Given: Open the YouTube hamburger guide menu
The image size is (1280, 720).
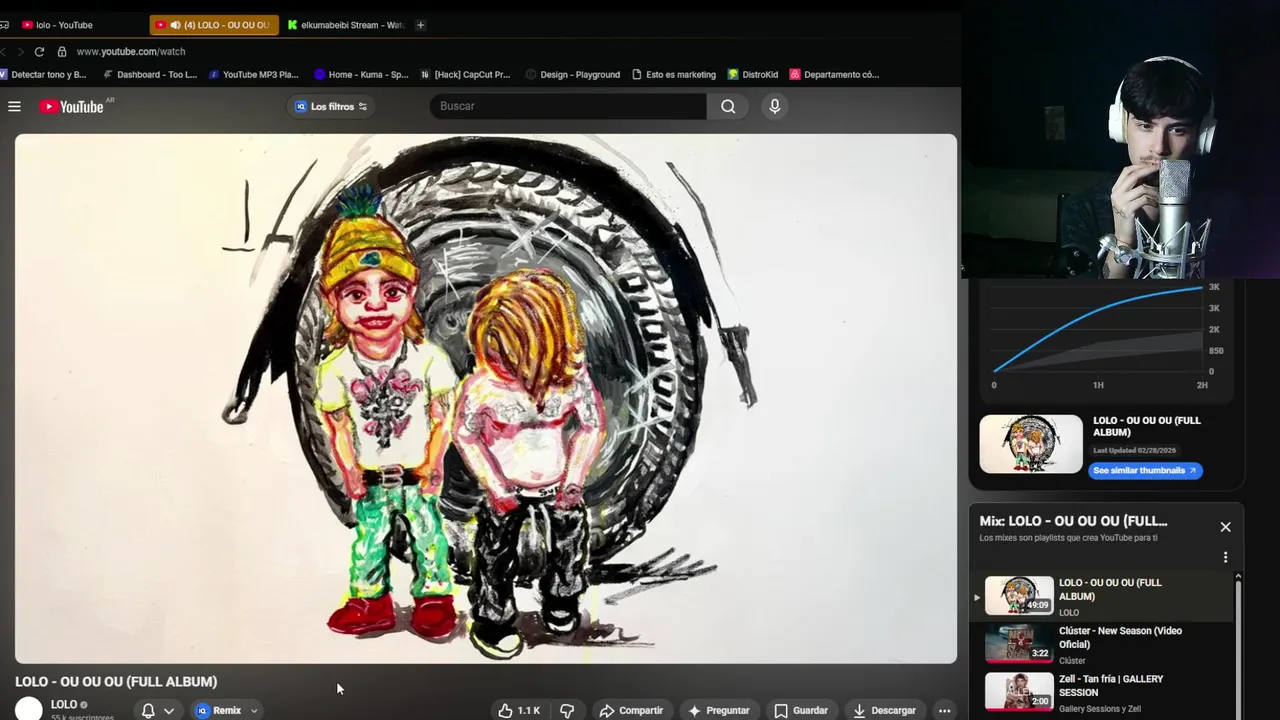Looking at the screenshot, I should (x=14, y=106).
